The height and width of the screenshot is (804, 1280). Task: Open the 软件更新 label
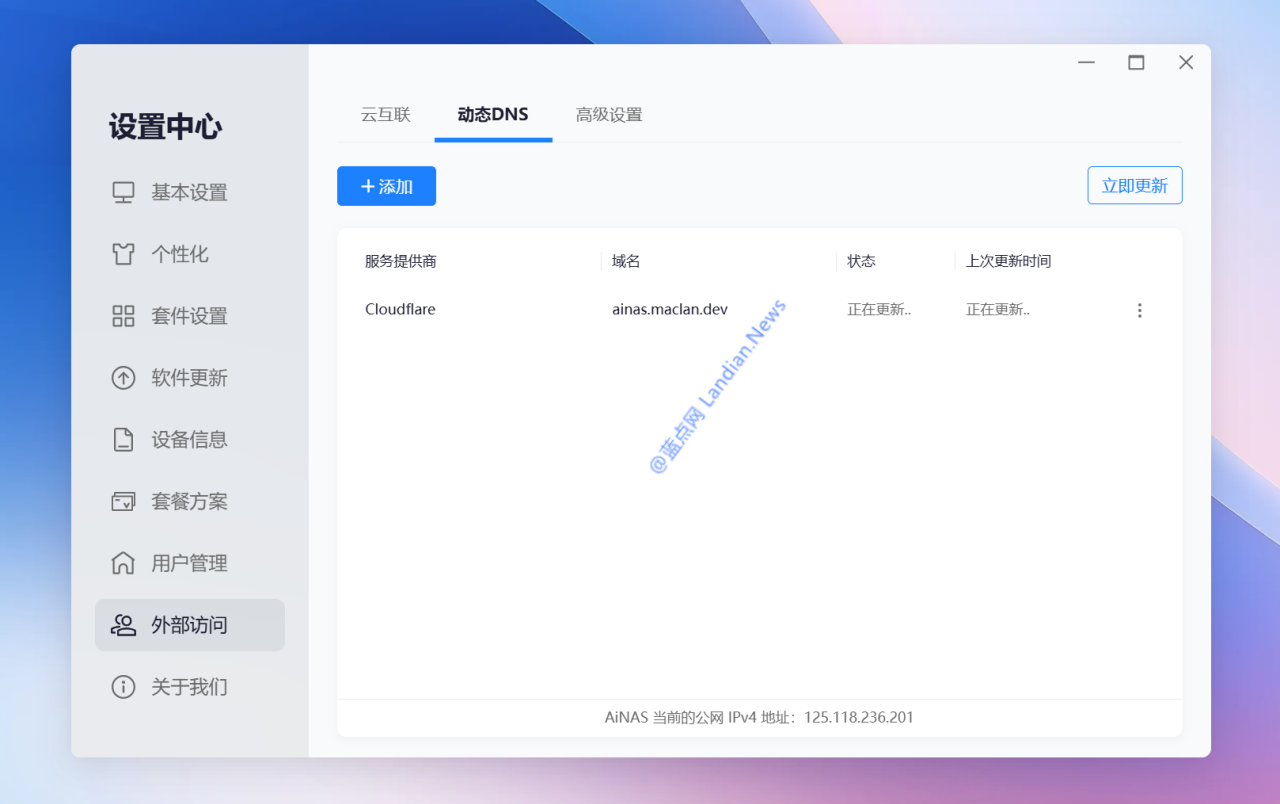(190, 378)
